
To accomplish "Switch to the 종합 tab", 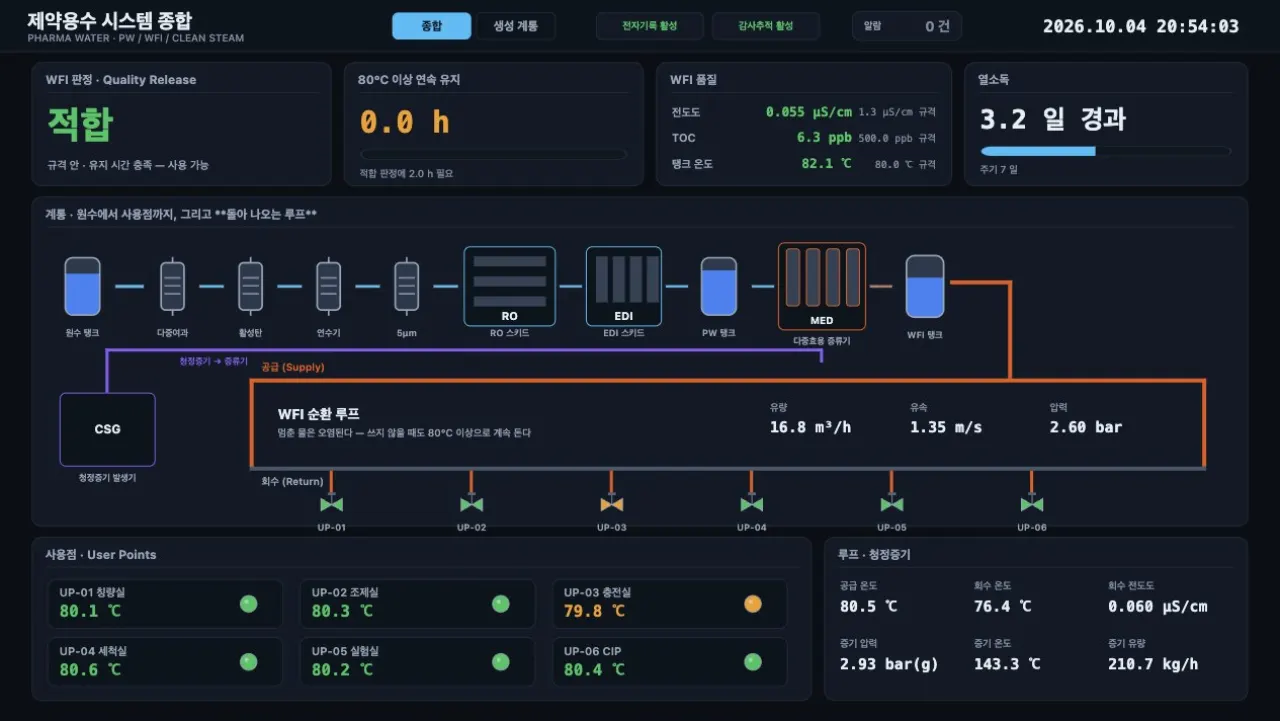I will [432, 26].
